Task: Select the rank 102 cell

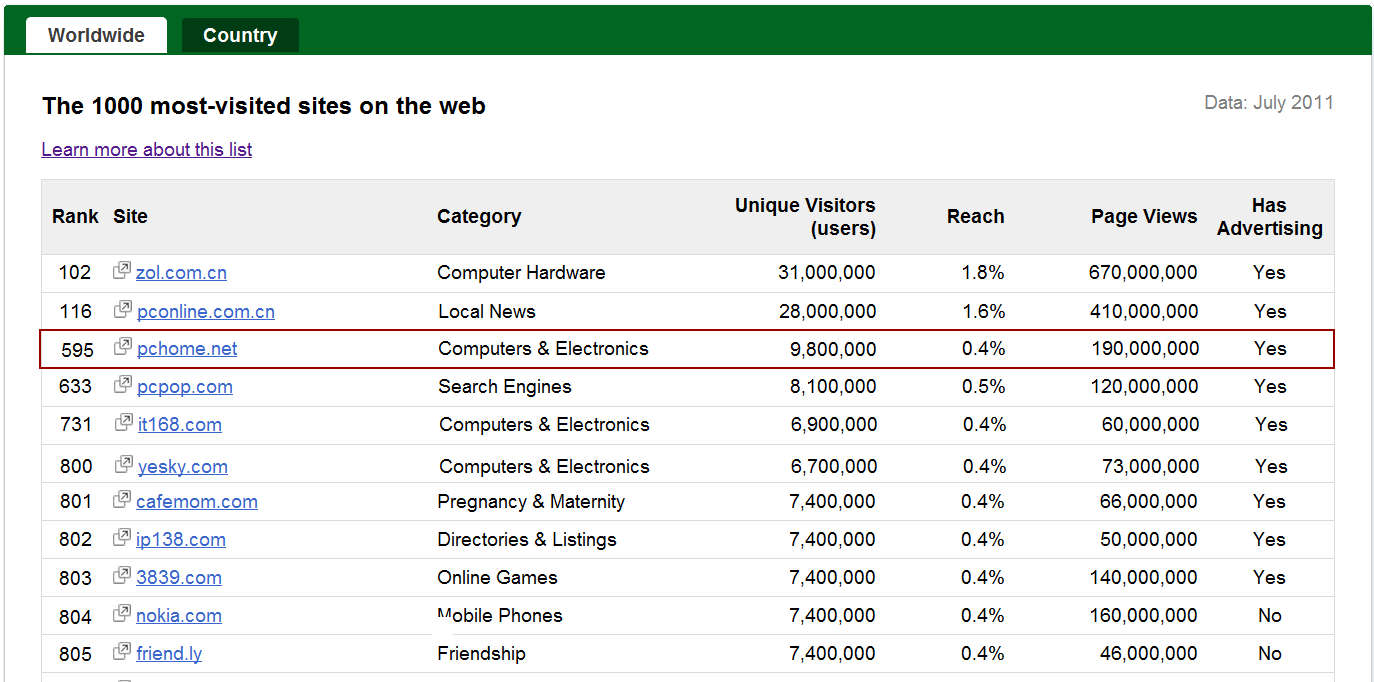Action: 75,273
